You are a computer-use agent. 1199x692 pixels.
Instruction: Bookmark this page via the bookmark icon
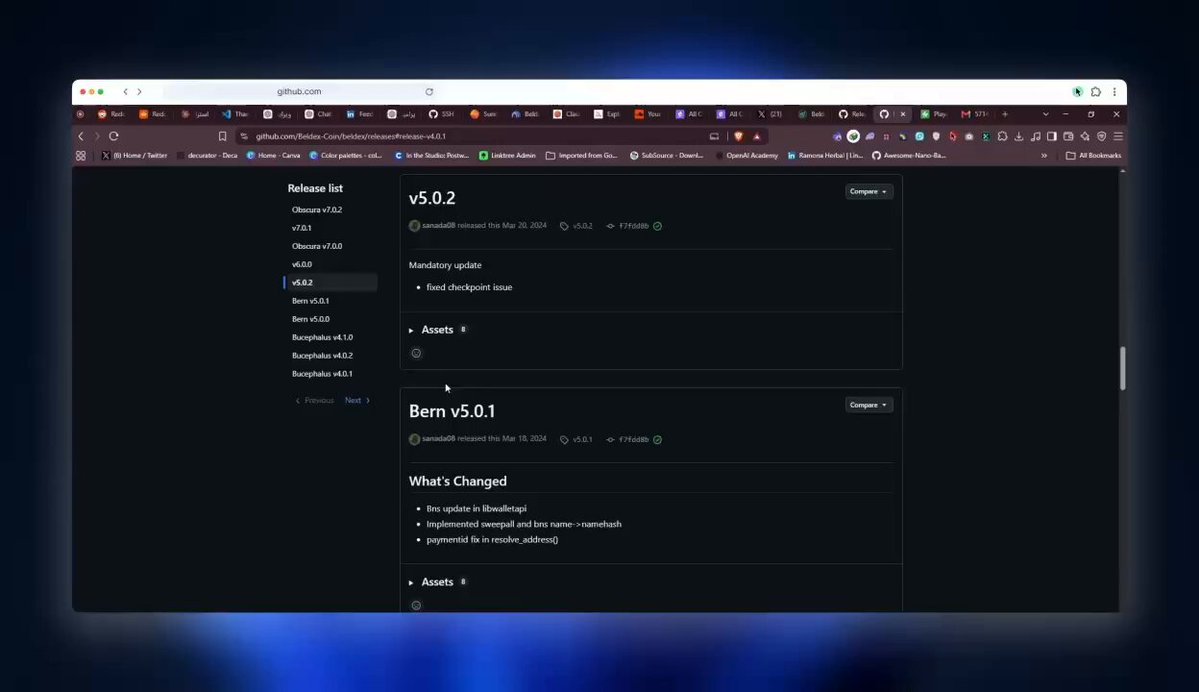[223, 136]
